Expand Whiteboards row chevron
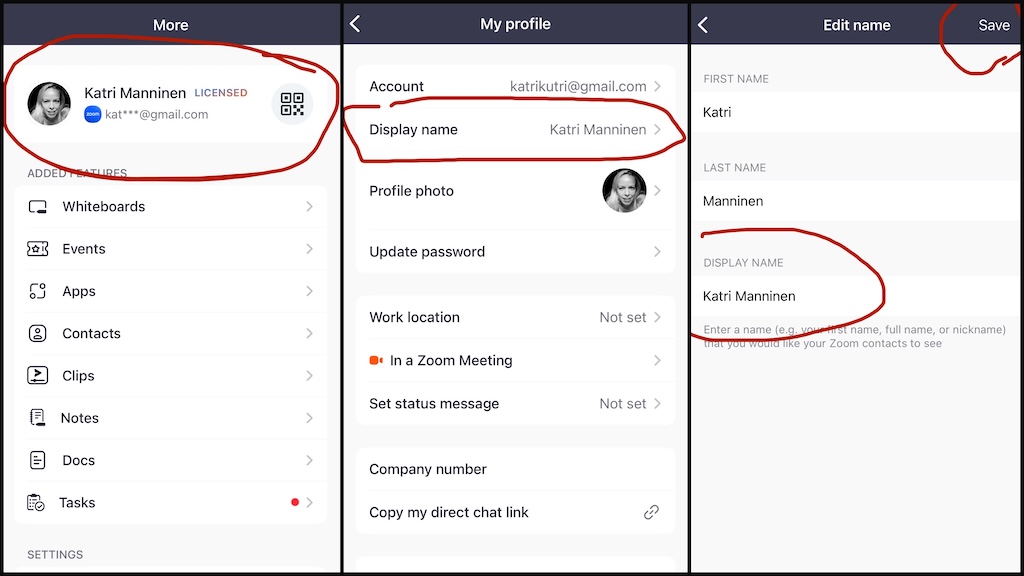Screen dimensions: 1024x576 pos(310,206)
